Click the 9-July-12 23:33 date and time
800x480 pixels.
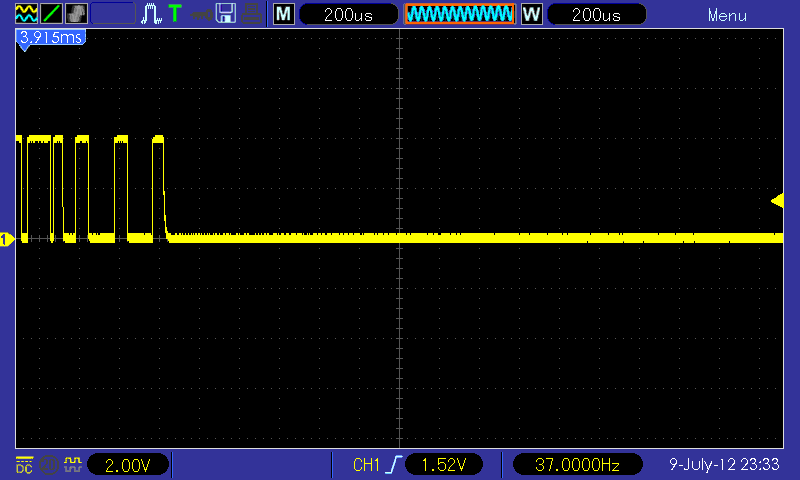[x=724, y=464]
